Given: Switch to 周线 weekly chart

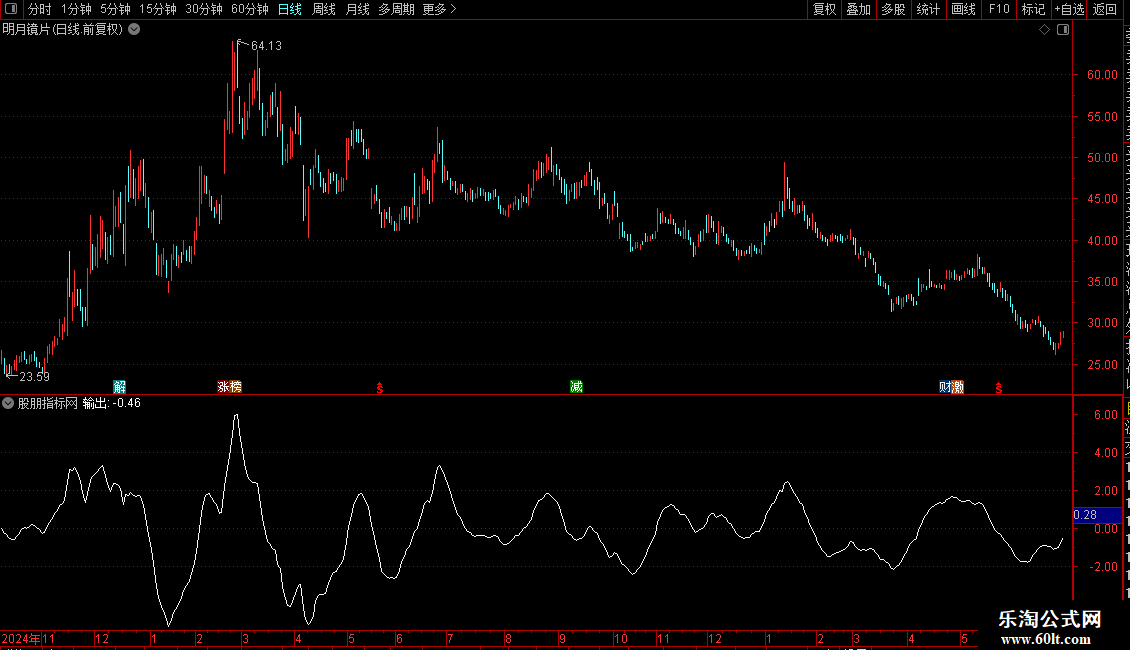Looking at the screenshot, I should tap(324, 9).
